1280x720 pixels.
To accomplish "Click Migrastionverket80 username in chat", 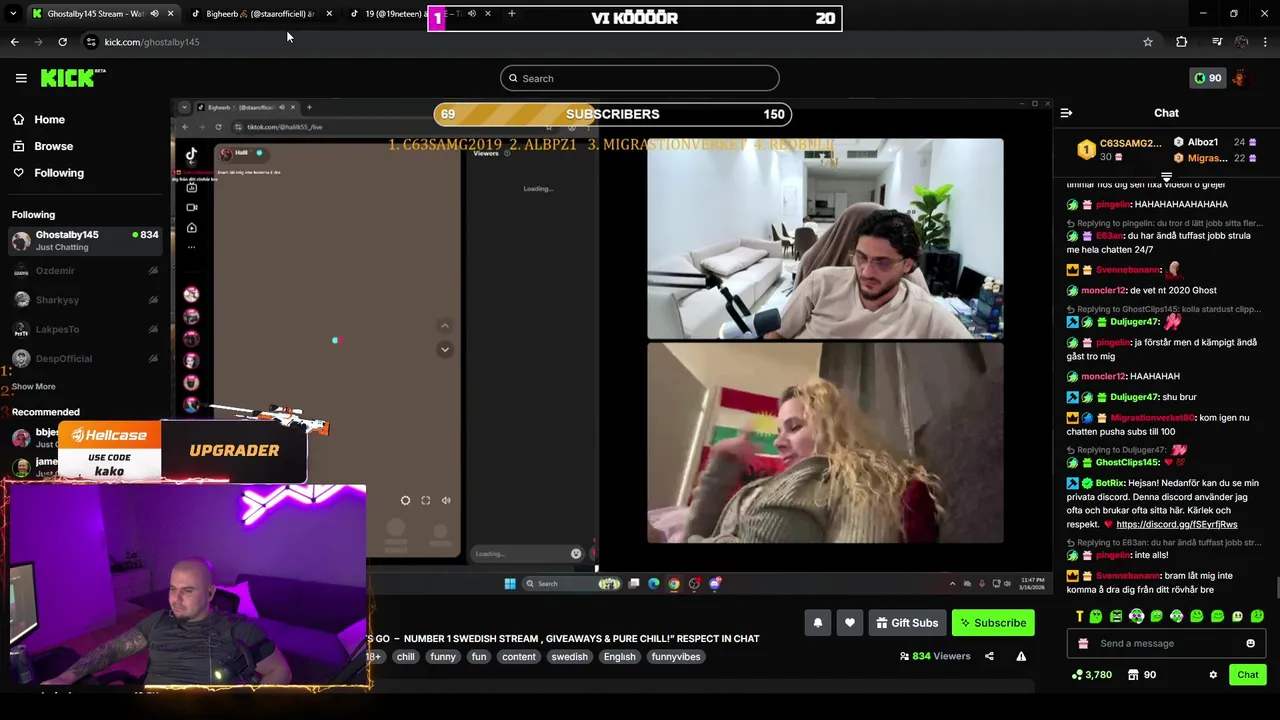I will pos(1152,418).
